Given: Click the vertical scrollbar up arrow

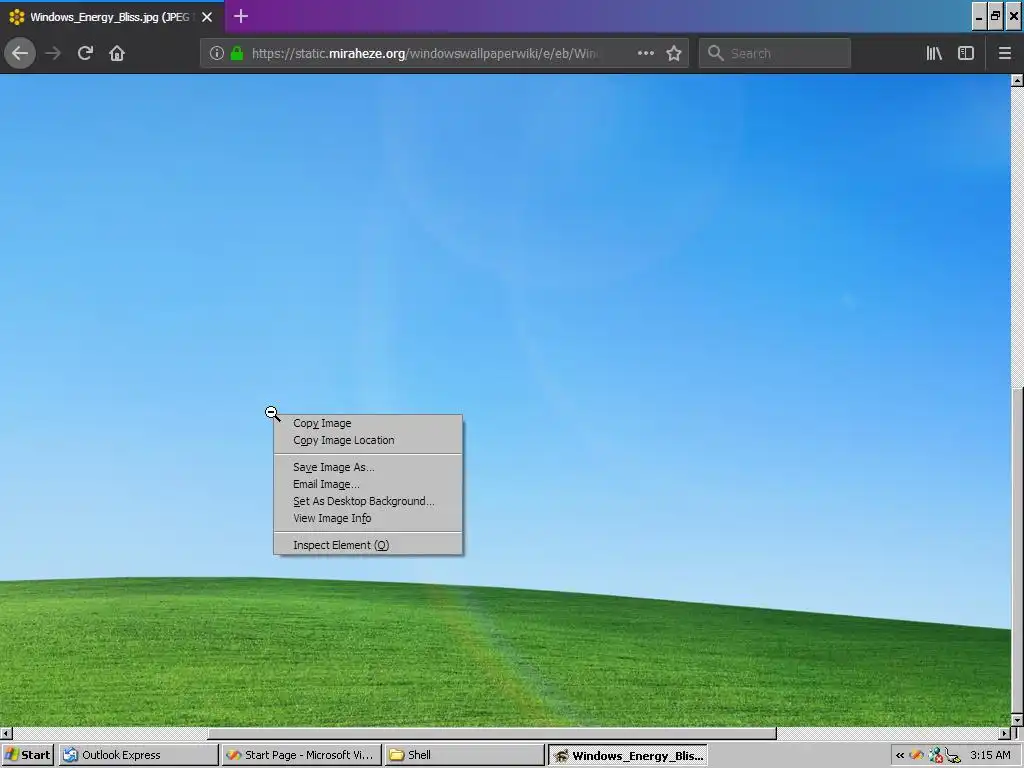Looking at the screenshot, I should pos(1017,80).
